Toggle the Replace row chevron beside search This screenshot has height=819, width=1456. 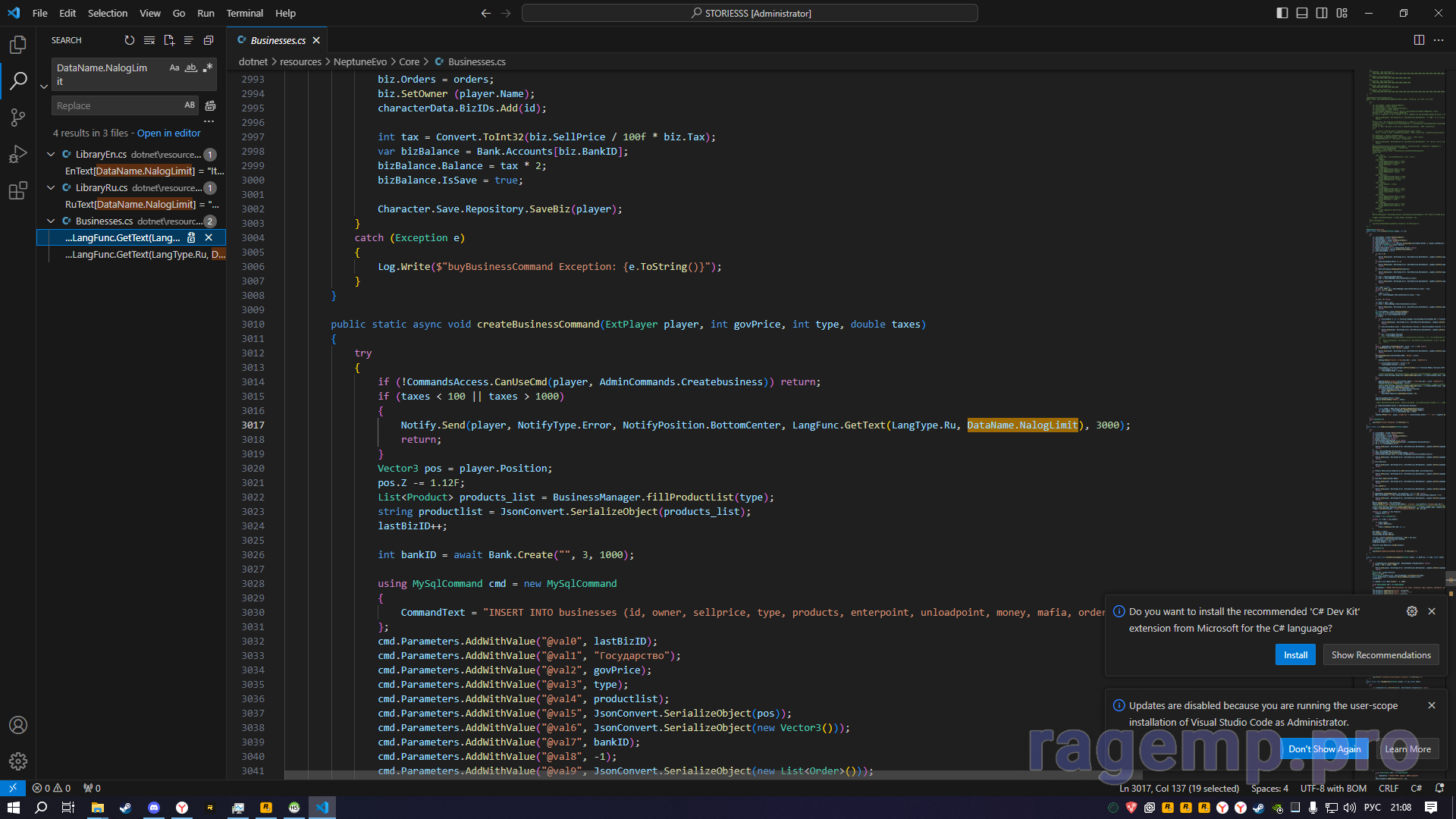pos(44,86)
